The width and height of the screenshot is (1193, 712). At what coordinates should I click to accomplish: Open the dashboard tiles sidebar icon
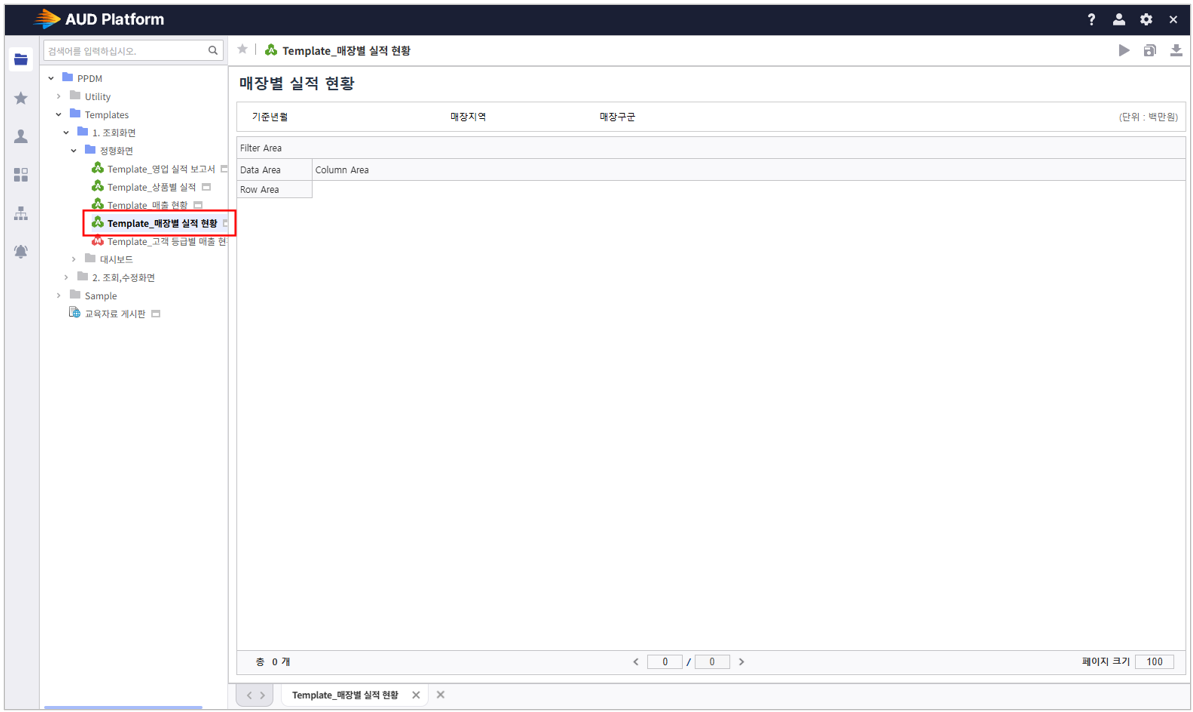(x=21, y=175)
